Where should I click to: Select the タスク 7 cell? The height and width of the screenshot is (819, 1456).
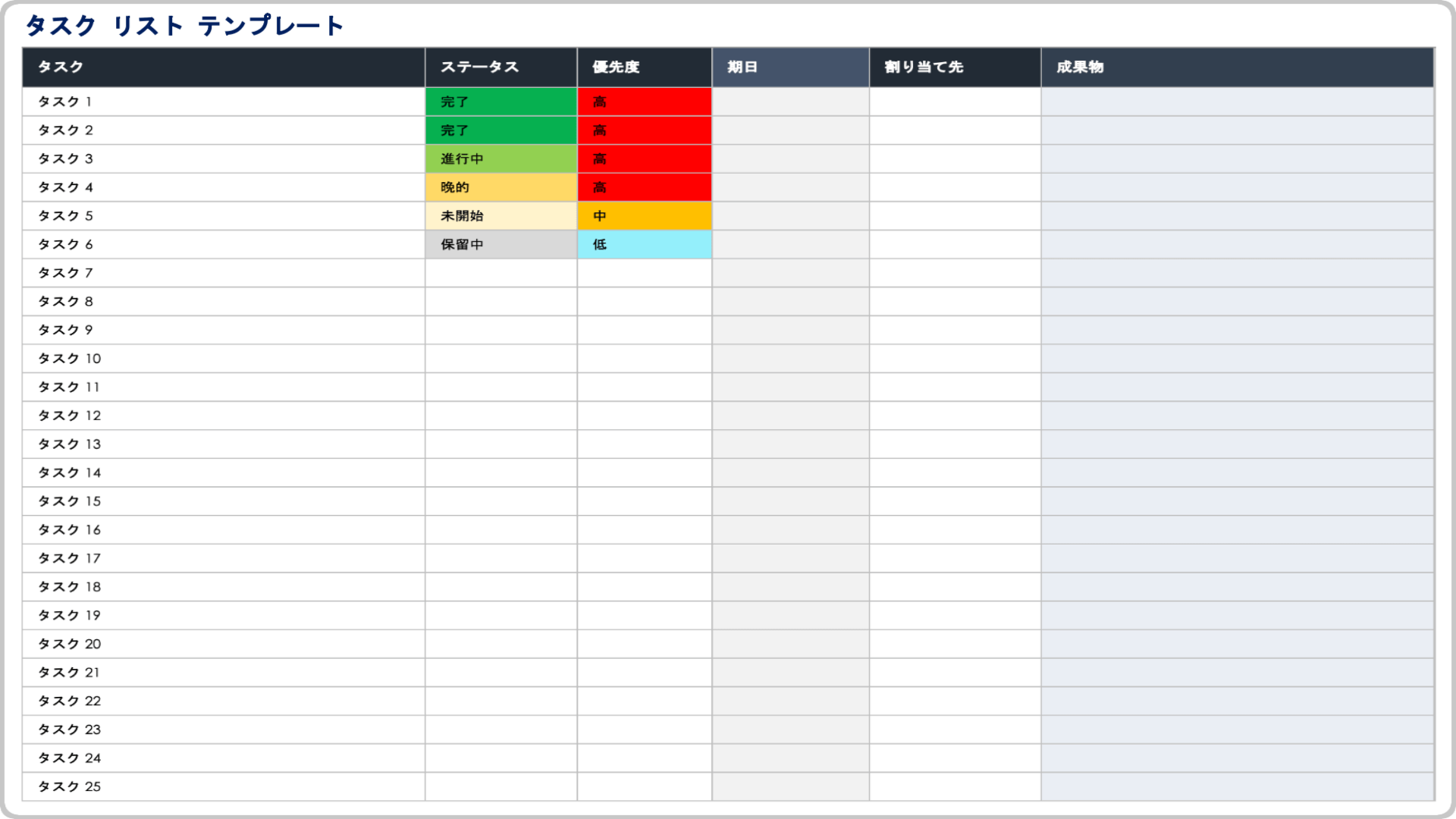(224, 273)
